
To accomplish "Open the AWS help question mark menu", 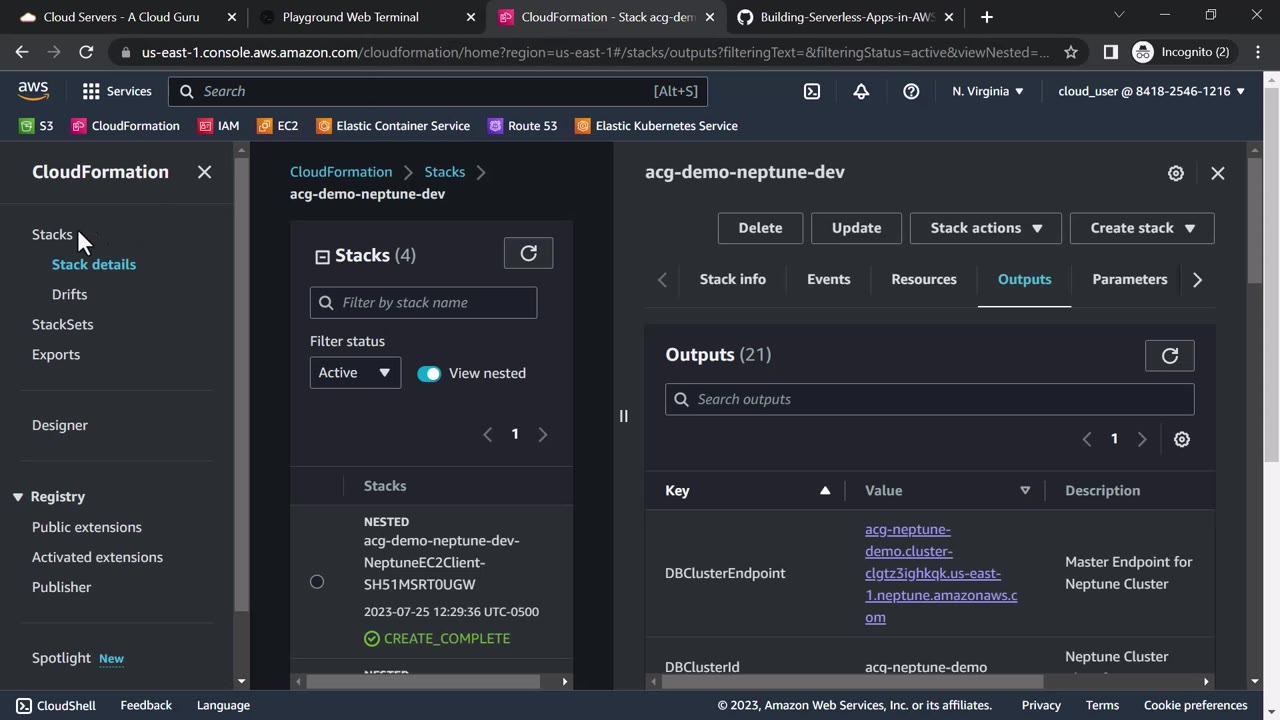I will click(911, 91).
